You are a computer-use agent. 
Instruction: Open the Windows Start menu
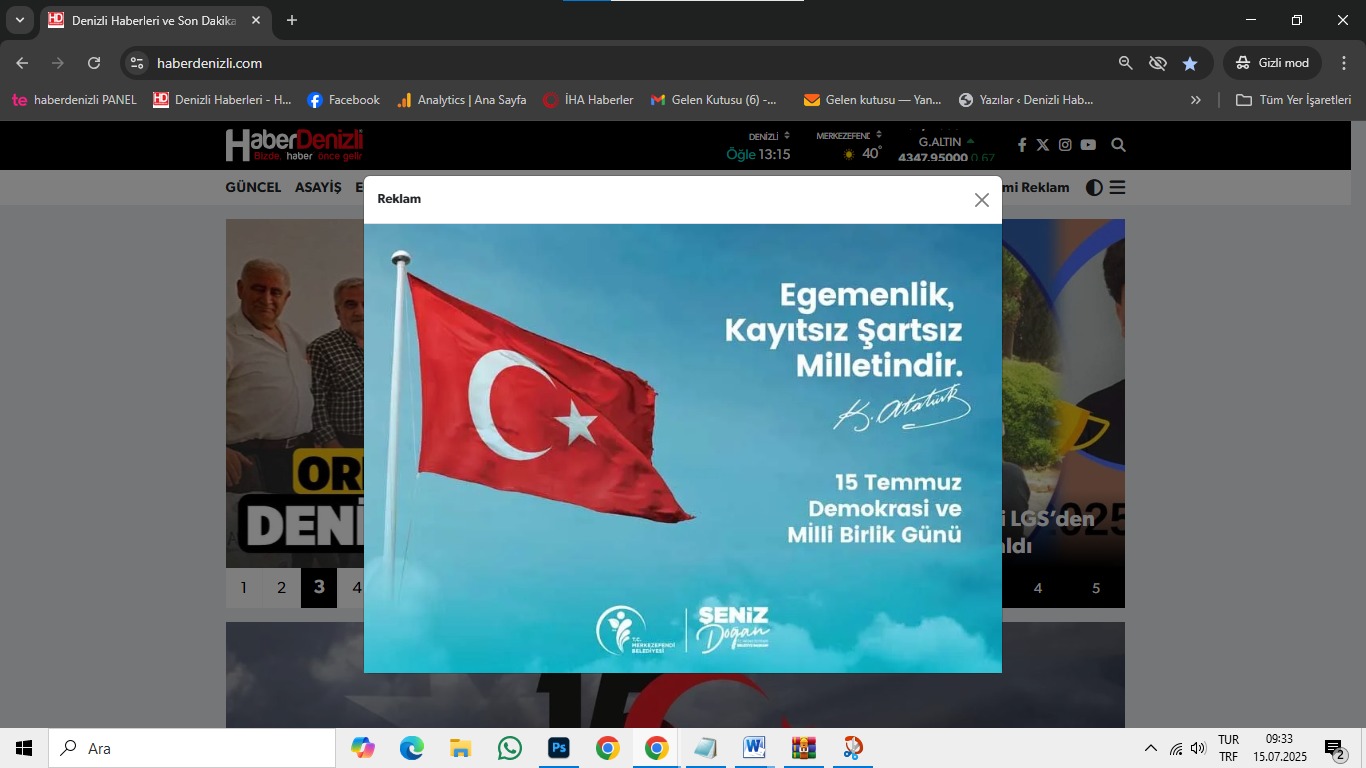[x=24, y=748]
